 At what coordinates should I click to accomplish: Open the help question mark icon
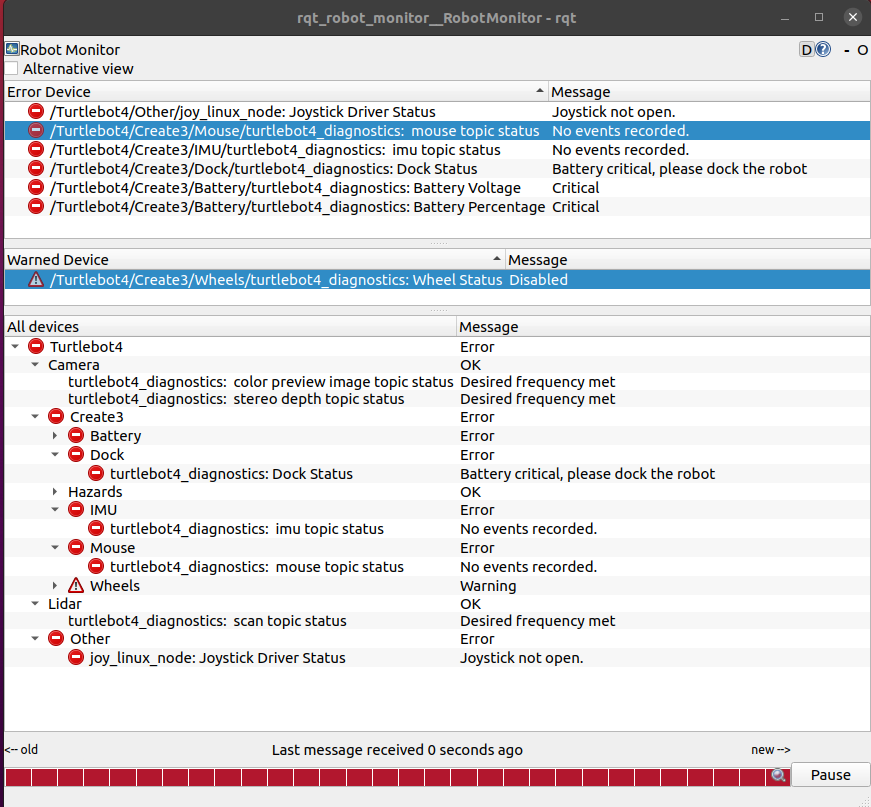pyautogui.click(x=823, y=49)
